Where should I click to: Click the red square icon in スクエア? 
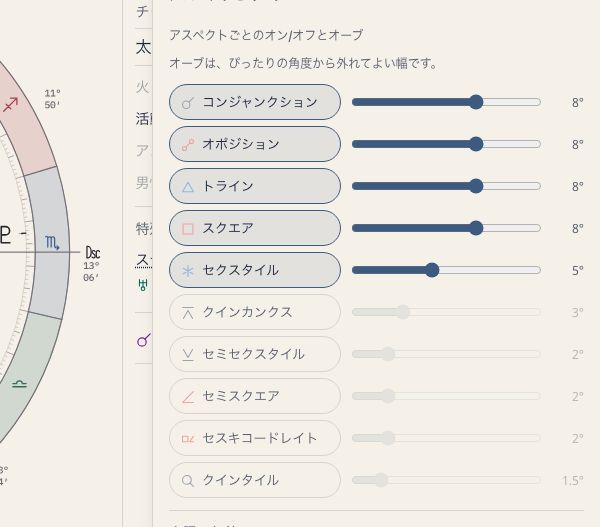pyautogui.click(x=188, y=229)
